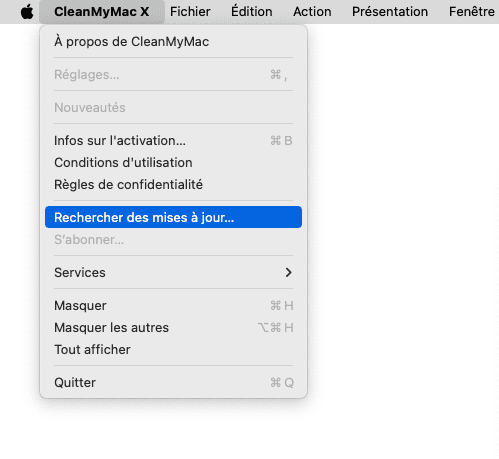Quit the app via Quitter
This screenshot has height=459, width=499.
pos(173,383)
